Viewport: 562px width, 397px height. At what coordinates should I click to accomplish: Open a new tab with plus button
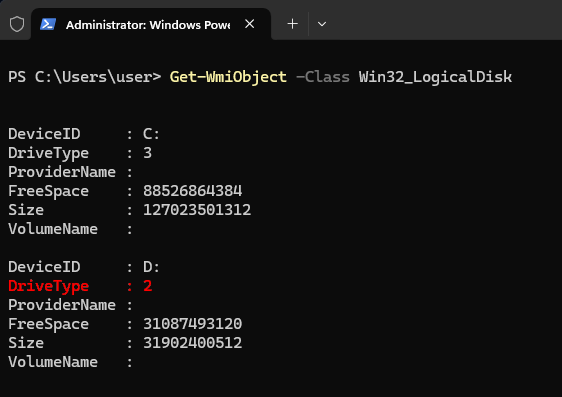pyautogui.click(x=292, y=24)
